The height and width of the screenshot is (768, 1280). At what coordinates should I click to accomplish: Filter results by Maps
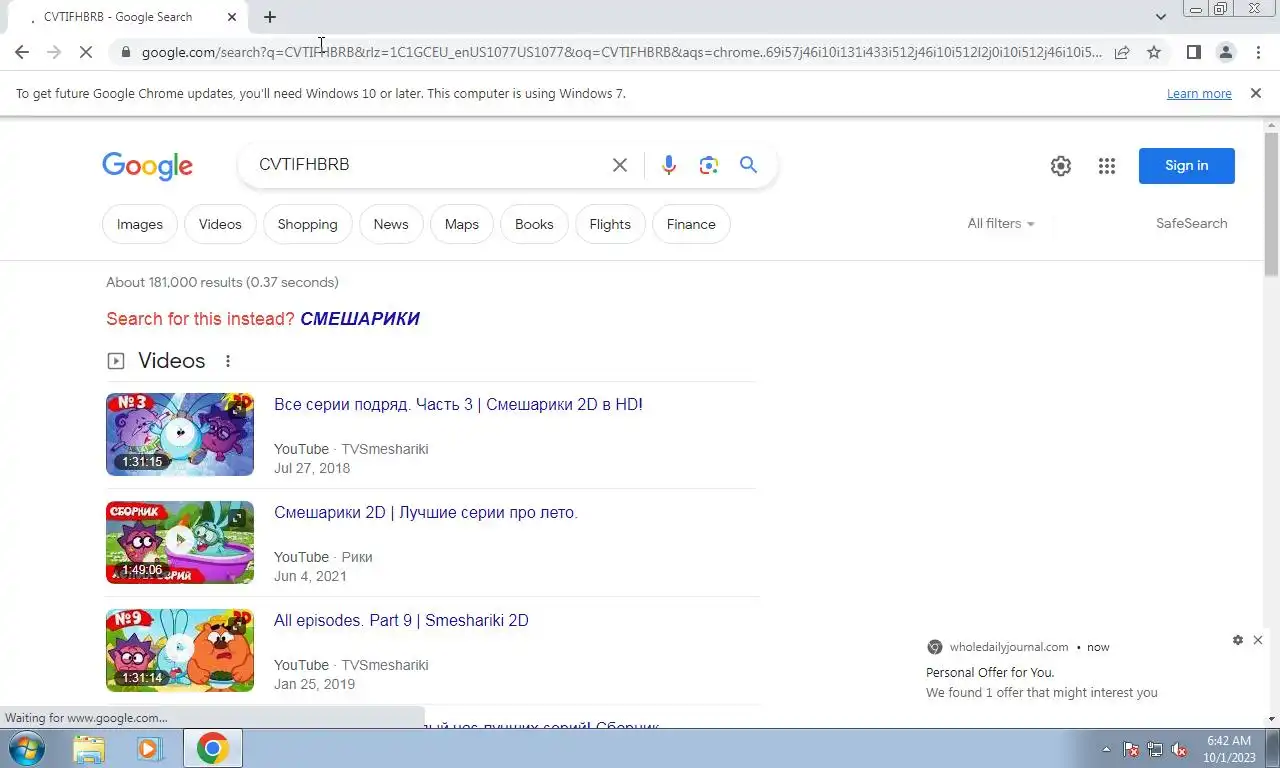click(x=462, y=224)
